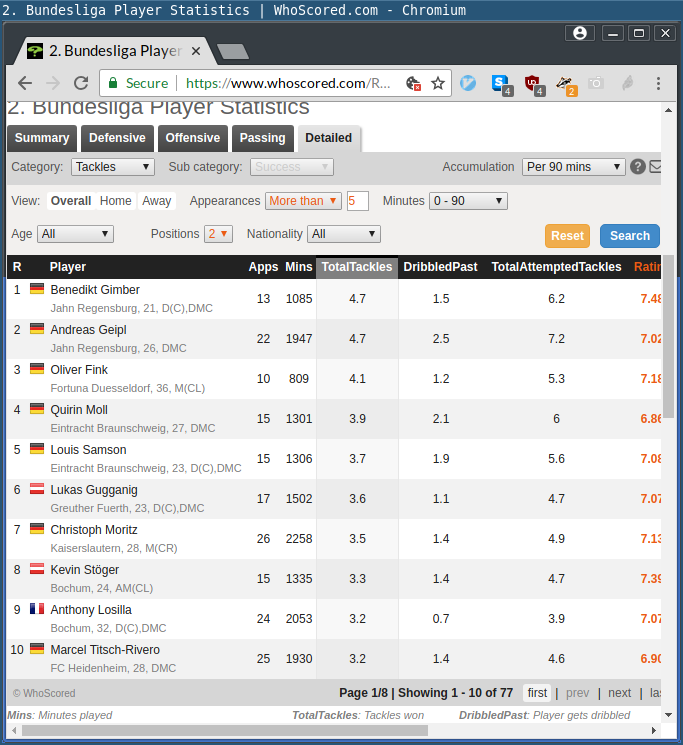This screenshot has height=745, width=683.
Task: Bookmark this page with the star icon
Action: (437, 84)
